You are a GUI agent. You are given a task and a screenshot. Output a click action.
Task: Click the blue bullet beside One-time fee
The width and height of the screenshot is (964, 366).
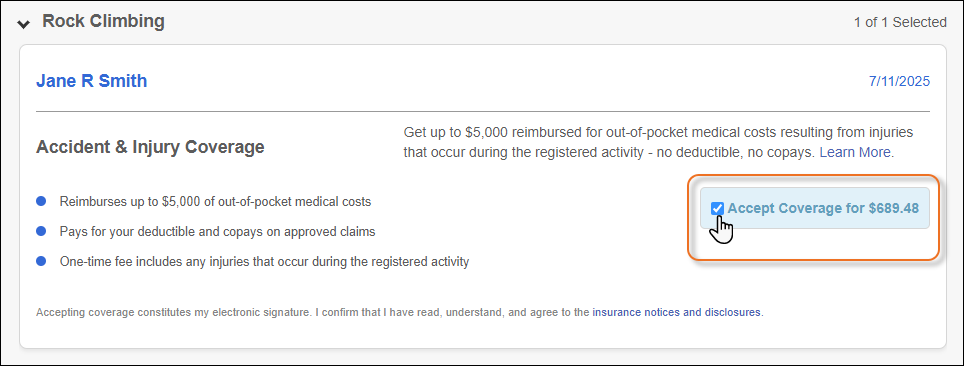(x=41, y=261)
